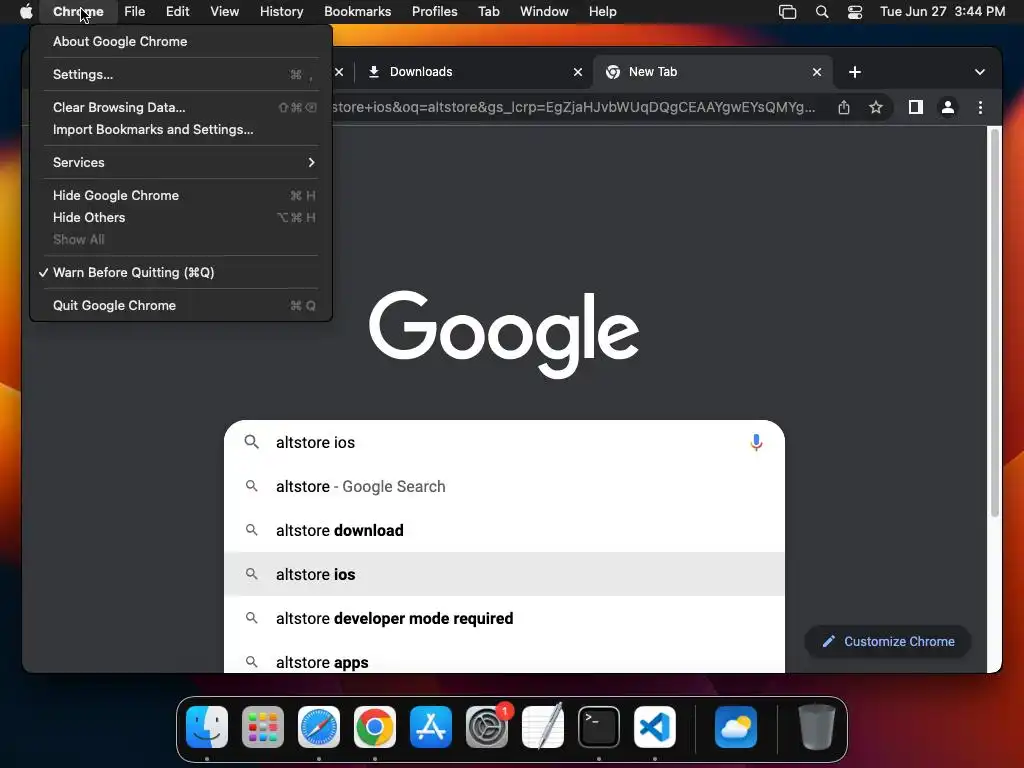This screenshot has width=1024, height=768.
Task: Switch to the Downloads tab
Action: (x=473, y=72)
